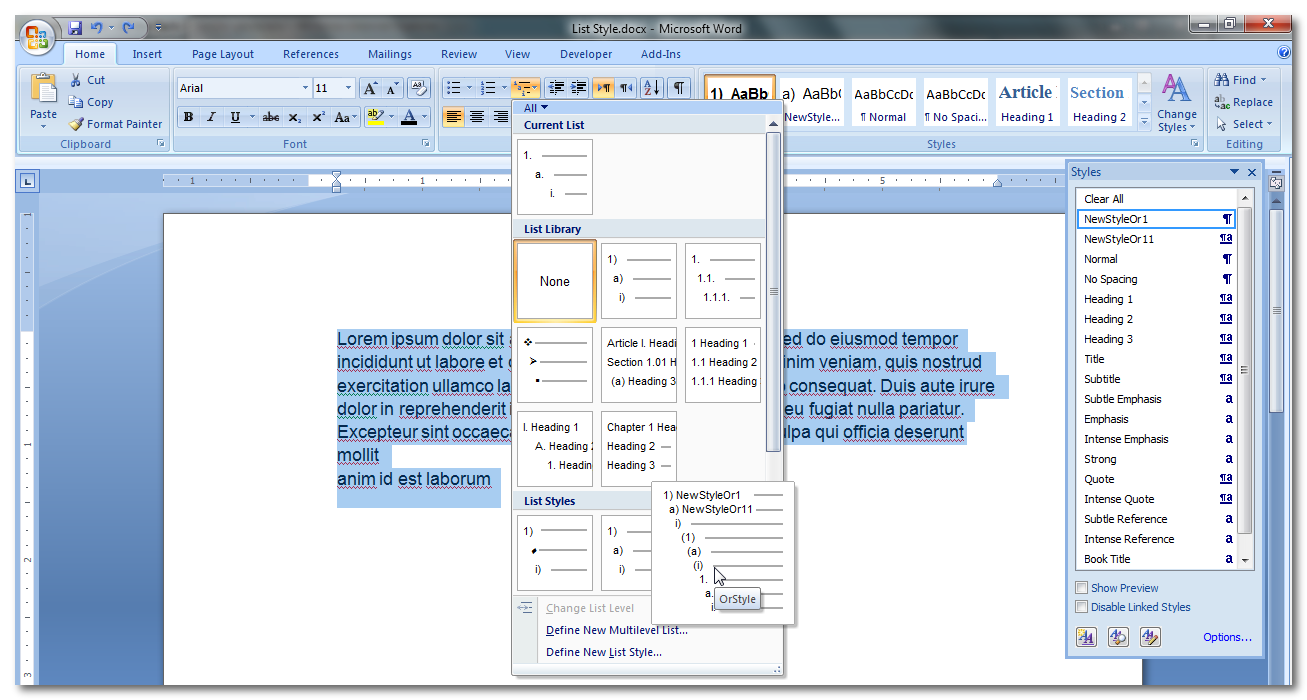Click the Options link in Styles pane
This screenshot has width=1307, height=700.
(1227, 637)
